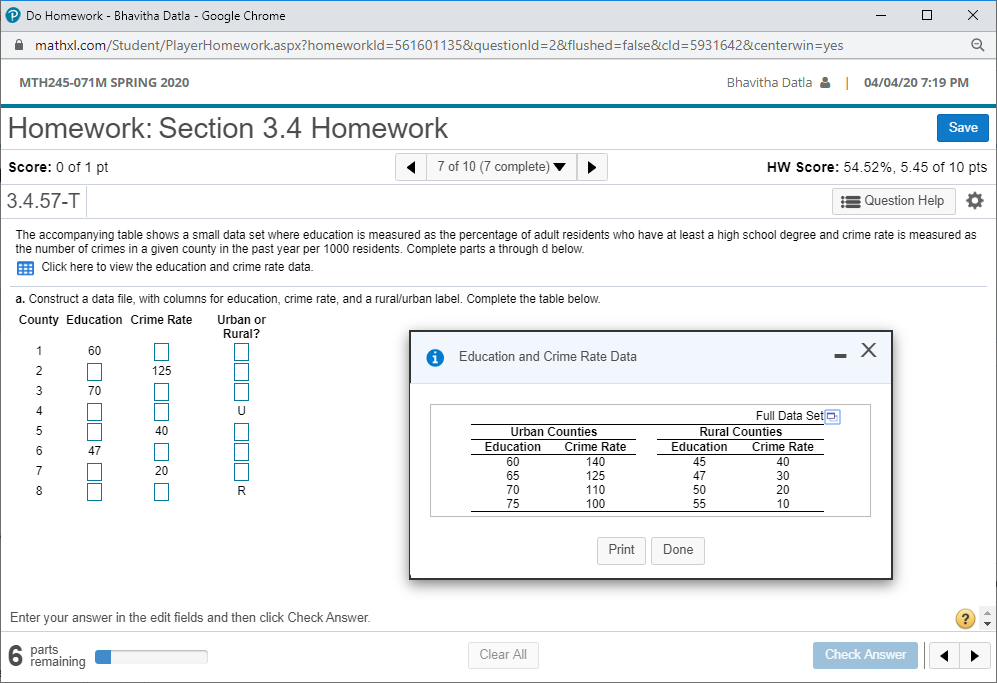
Task: Click the data table icon link
Action: (x=25, y=268)
